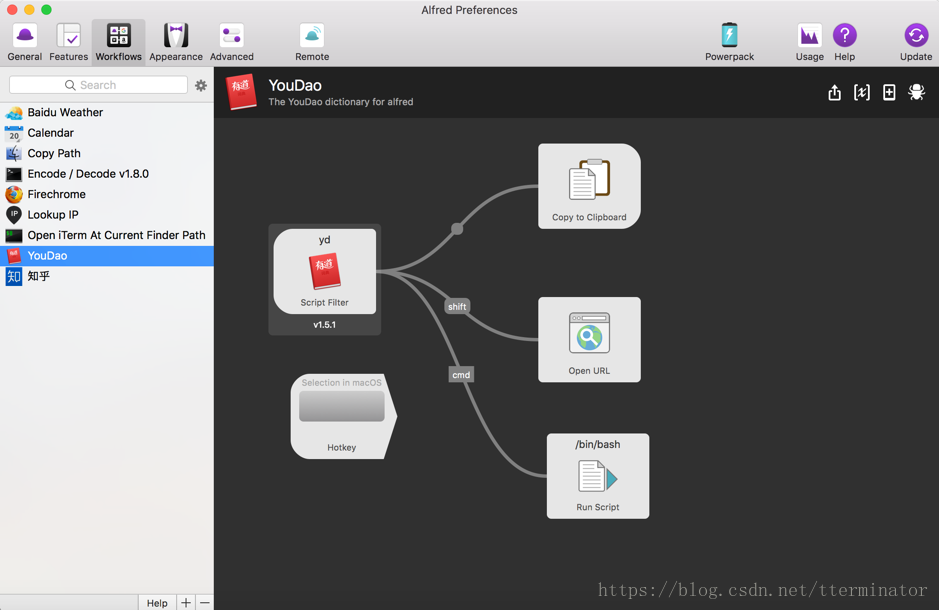Select Open iTerm At Current Finder Path

click(107, 235)
